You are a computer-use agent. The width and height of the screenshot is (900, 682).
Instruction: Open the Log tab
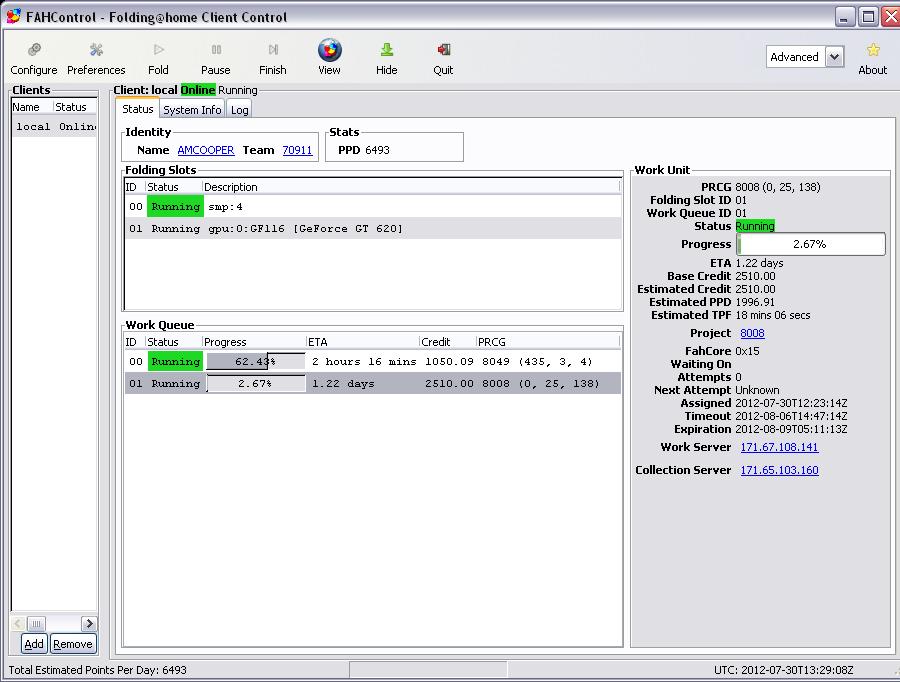coord(240,110)
